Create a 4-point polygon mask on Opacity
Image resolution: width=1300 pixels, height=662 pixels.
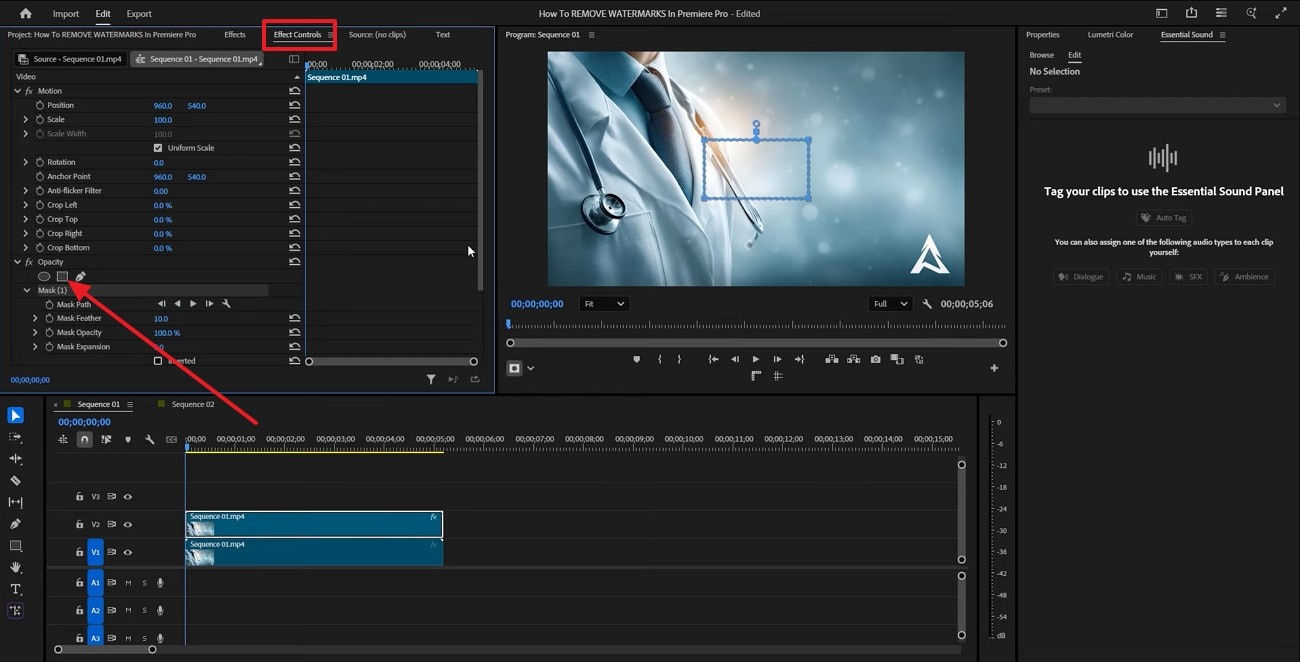pyautogui.click(x=63, y=276)
